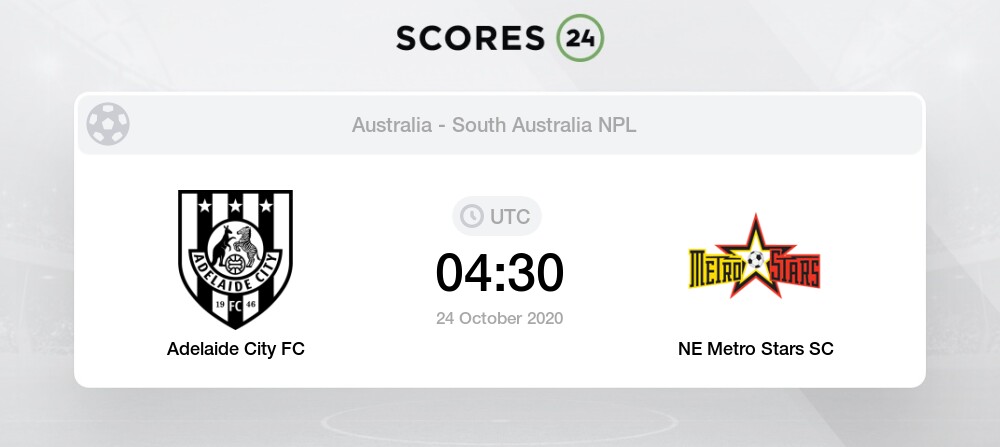Click the 04:30 kickoff time
This screenshot has width=1000, height=447.
coord(499,272)
